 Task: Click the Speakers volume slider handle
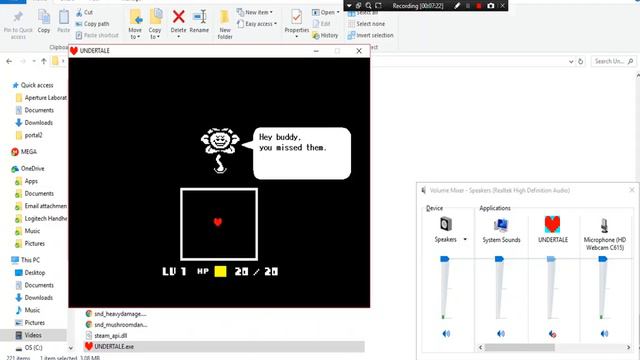coord(444,259)
